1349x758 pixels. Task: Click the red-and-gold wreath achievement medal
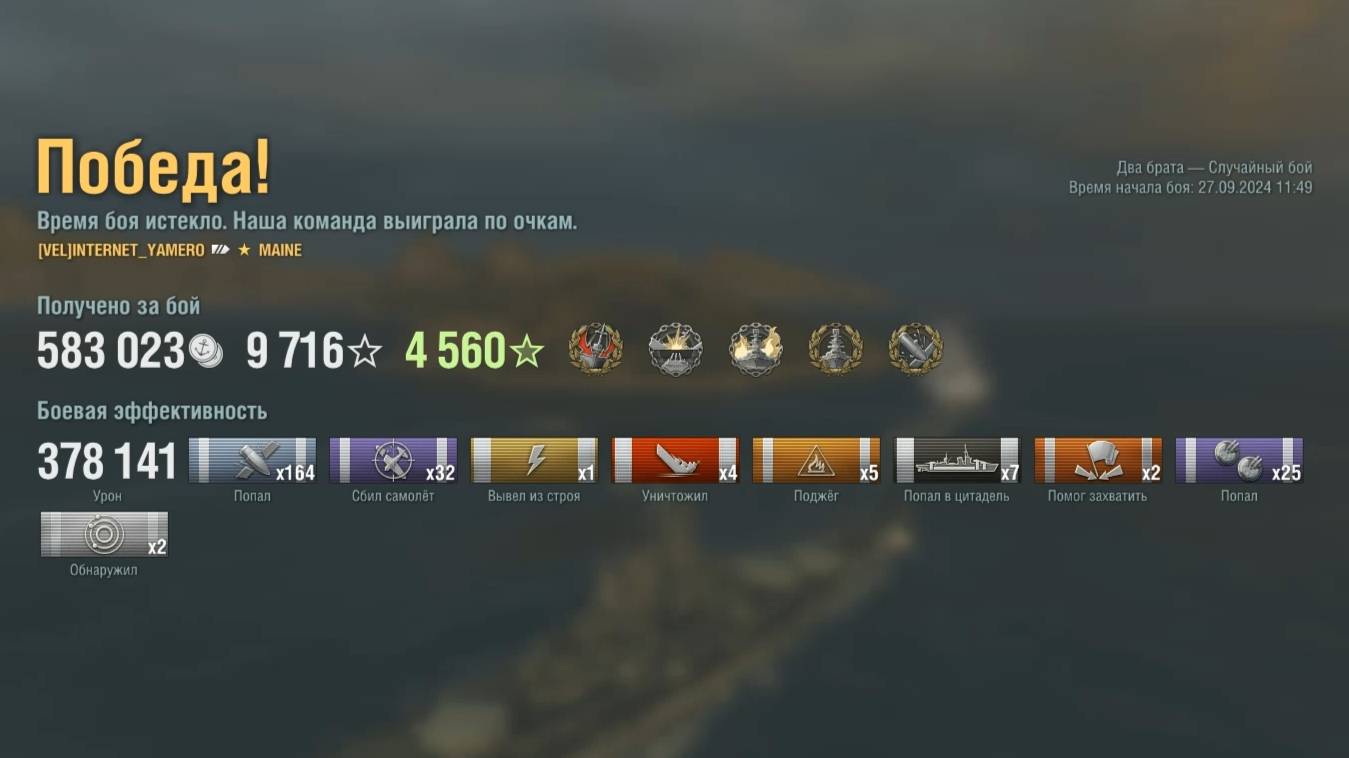click(596, 349)
